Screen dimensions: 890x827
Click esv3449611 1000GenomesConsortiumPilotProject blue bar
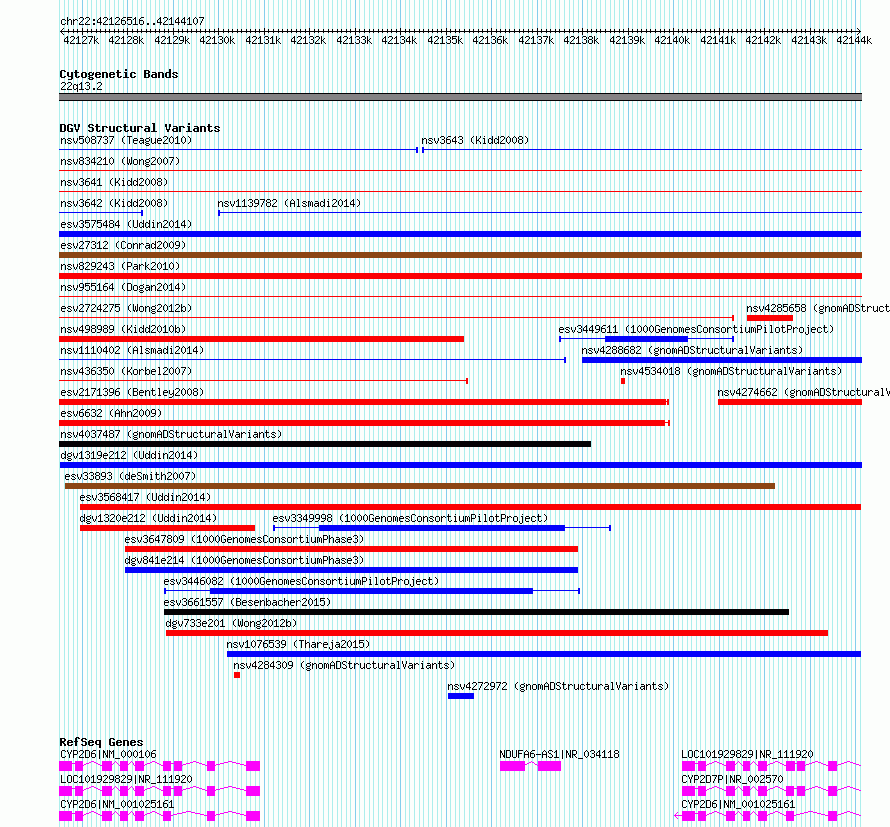coord(646,339)
